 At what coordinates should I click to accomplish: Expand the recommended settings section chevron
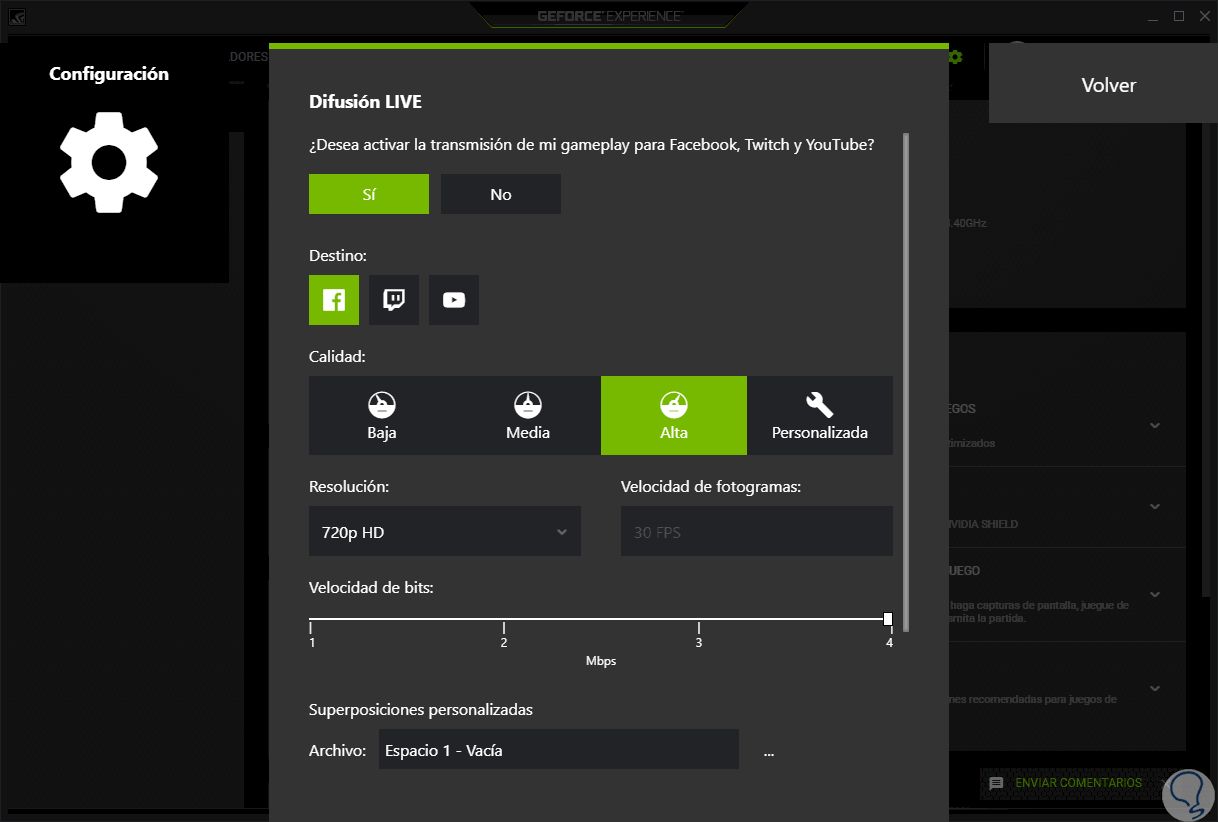(1155, 688)
